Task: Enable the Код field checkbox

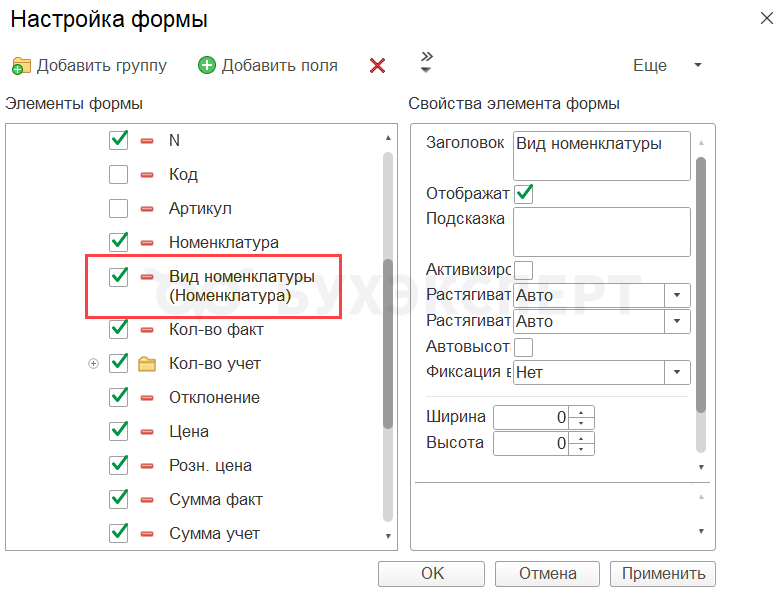Action: [119, 175]
